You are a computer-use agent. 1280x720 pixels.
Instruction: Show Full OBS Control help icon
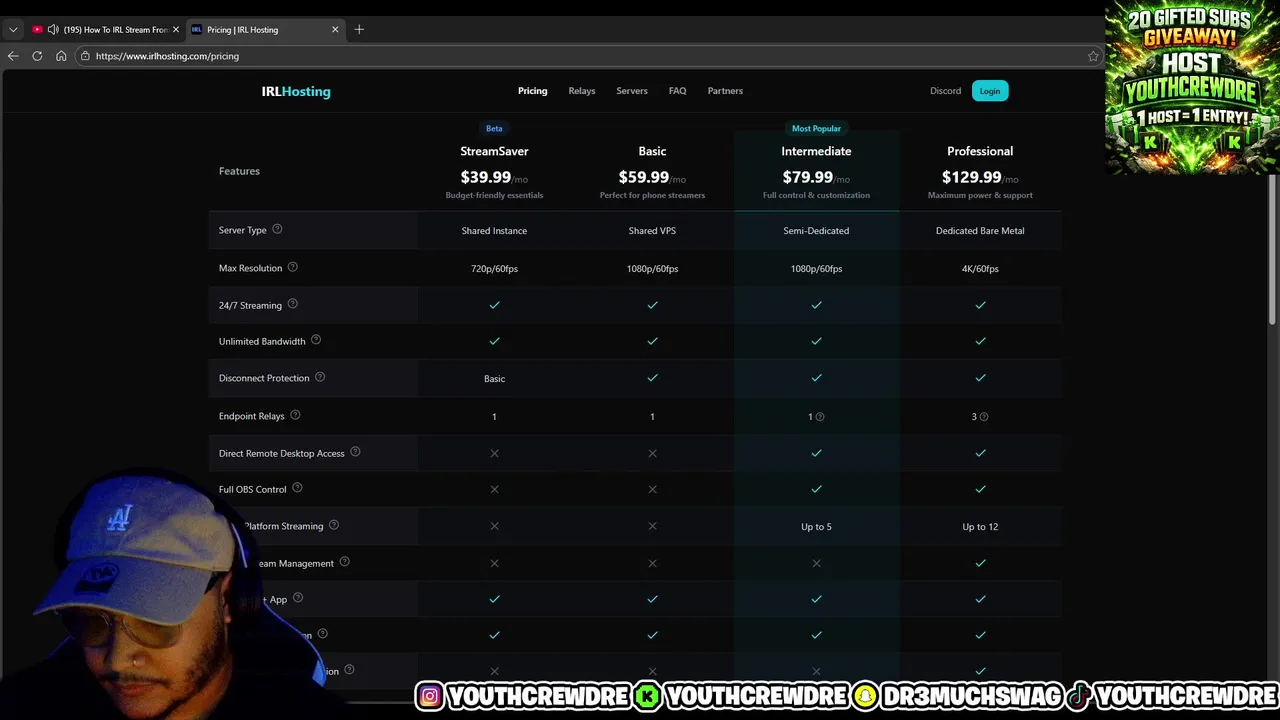tap(297, 488)
